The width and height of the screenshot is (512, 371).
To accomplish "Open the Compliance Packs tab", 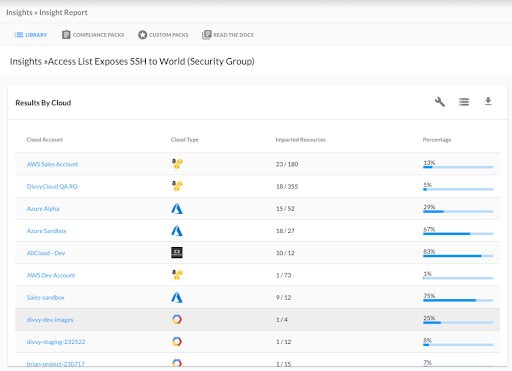I will pyautogui.click(x=93, y=35).
